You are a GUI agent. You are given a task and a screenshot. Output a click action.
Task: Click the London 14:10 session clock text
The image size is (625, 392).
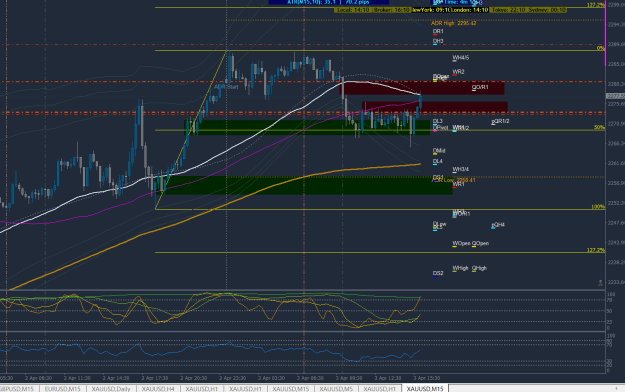tap(470, 10)
